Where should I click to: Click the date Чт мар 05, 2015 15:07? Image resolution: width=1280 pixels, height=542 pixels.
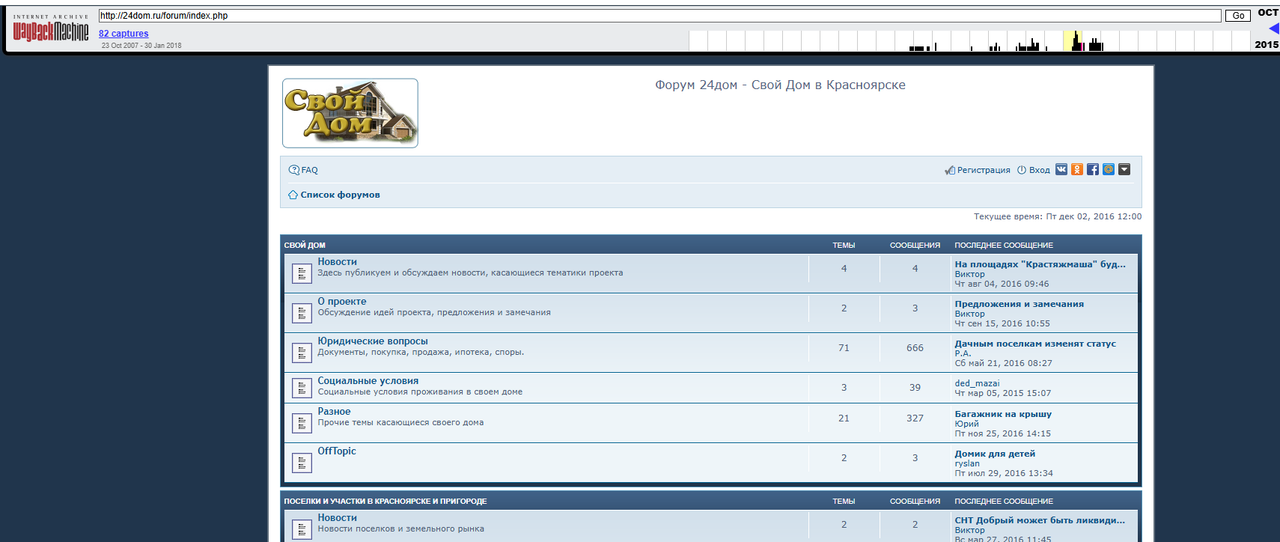[1003, 393]
